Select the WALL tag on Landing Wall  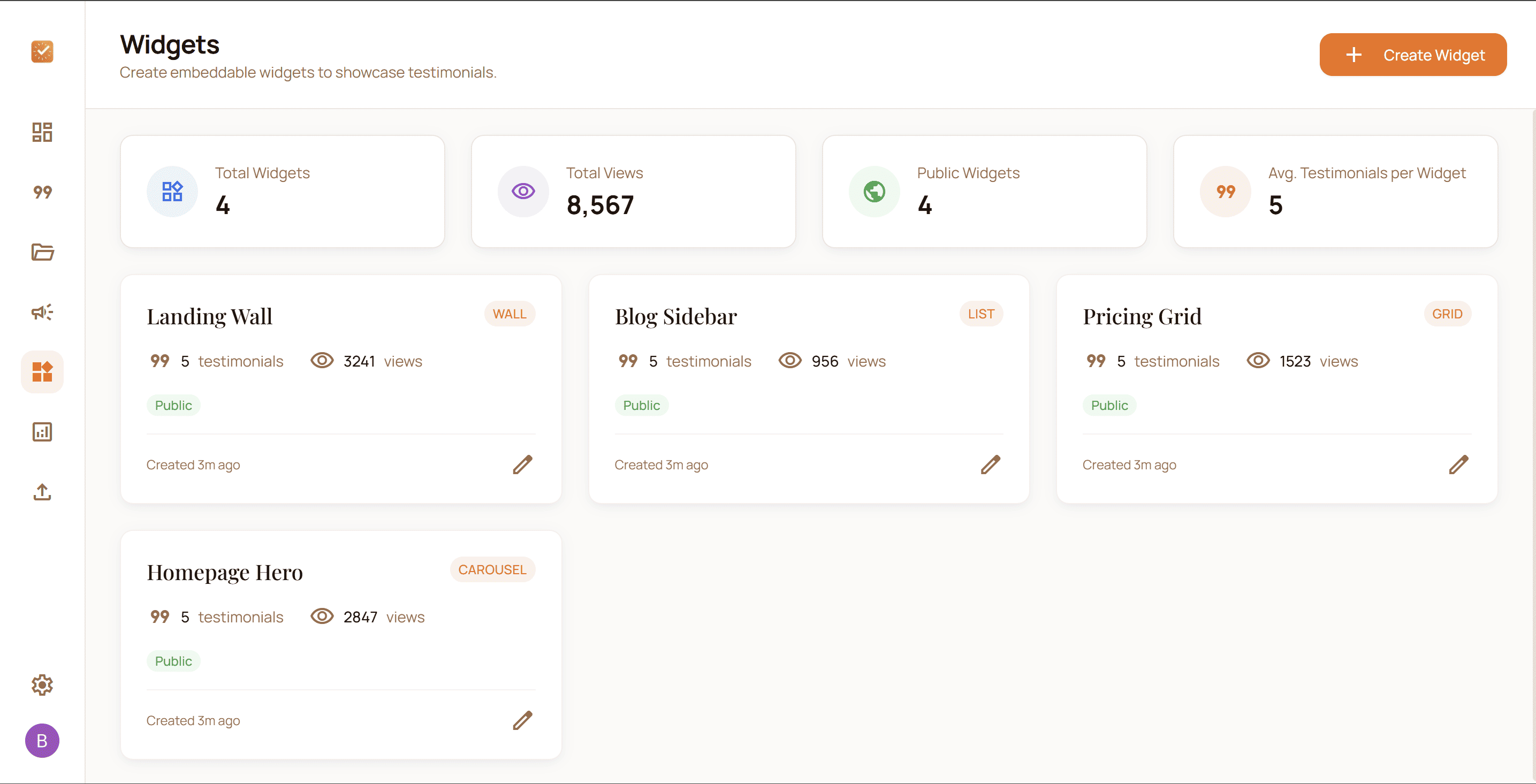(x=510, y=314)
